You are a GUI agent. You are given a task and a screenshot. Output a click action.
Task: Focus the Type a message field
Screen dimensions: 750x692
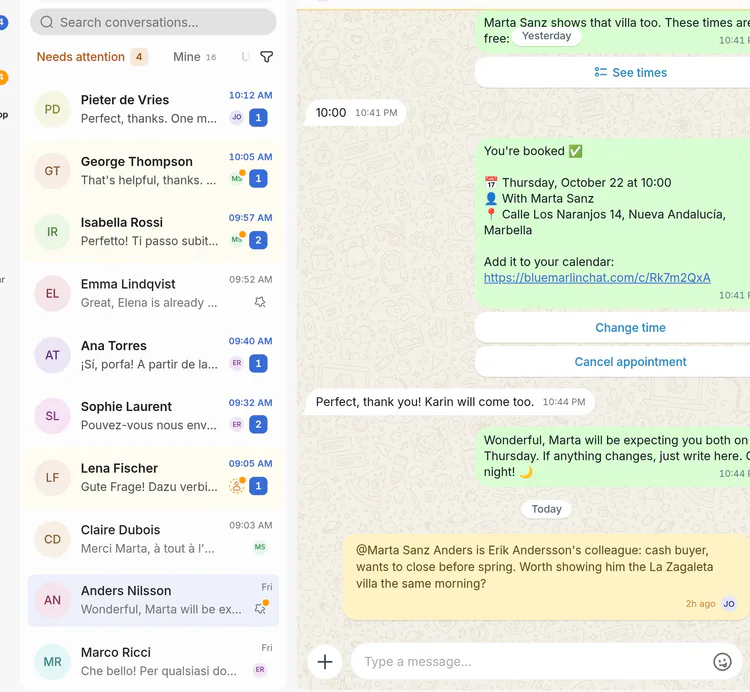[x=547, y=662]
